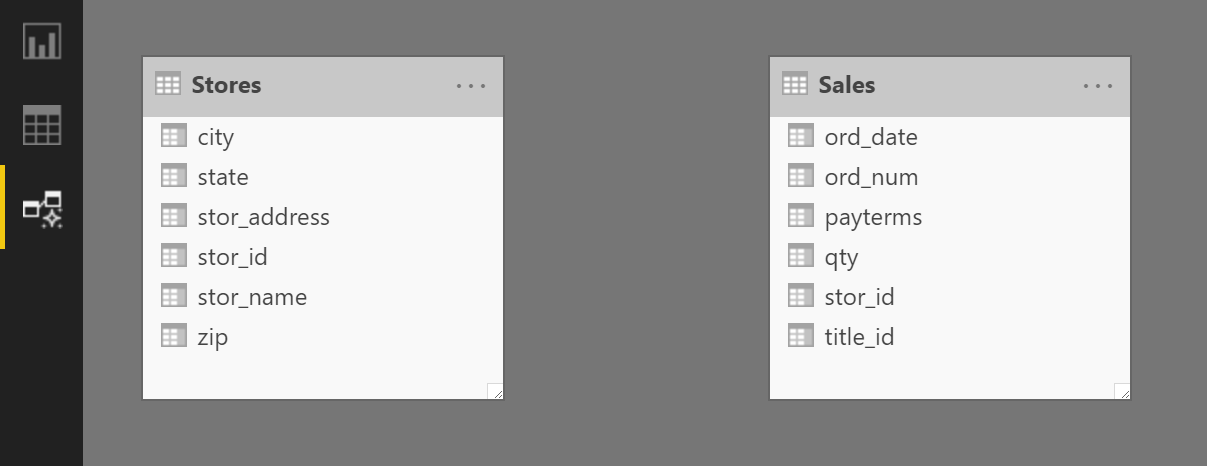This screenshot has width=1207, height=466.
Task: Click the stor_name field
Action: pyautogui.click(x=323, y=297)
